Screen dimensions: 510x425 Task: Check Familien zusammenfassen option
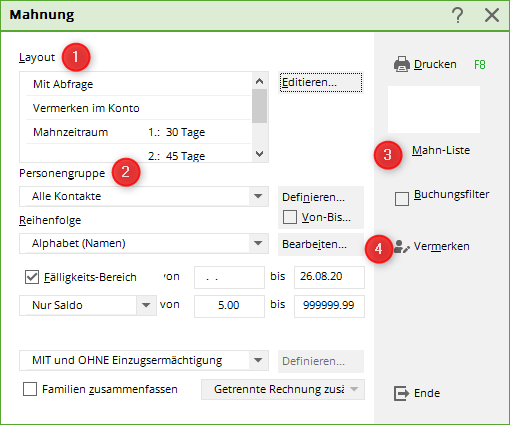pyautogui.click(x=30, y=389)
